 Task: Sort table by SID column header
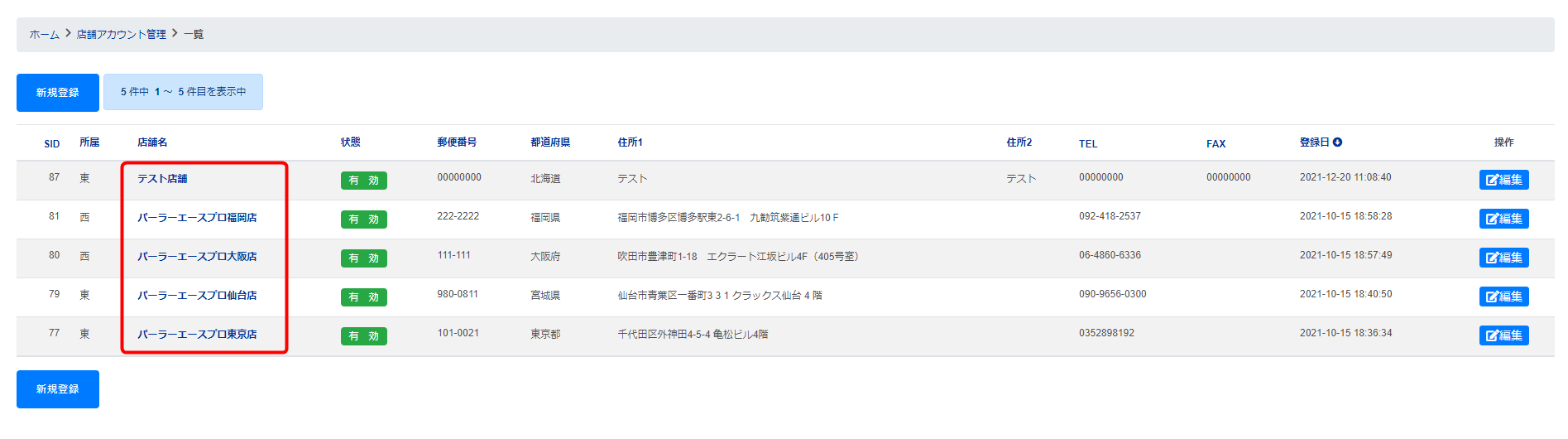[x=52, y=144]
